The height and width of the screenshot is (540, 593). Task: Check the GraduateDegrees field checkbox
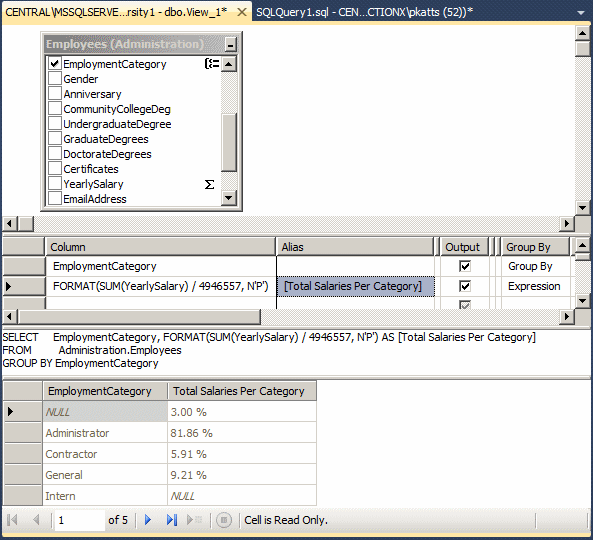(55, 138)
